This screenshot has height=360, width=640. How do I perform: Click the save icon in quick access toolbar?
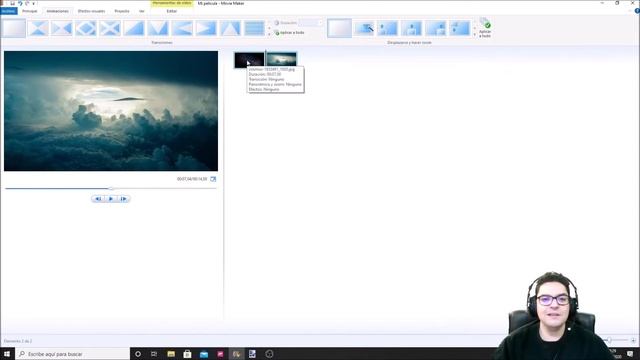(12, 3)
